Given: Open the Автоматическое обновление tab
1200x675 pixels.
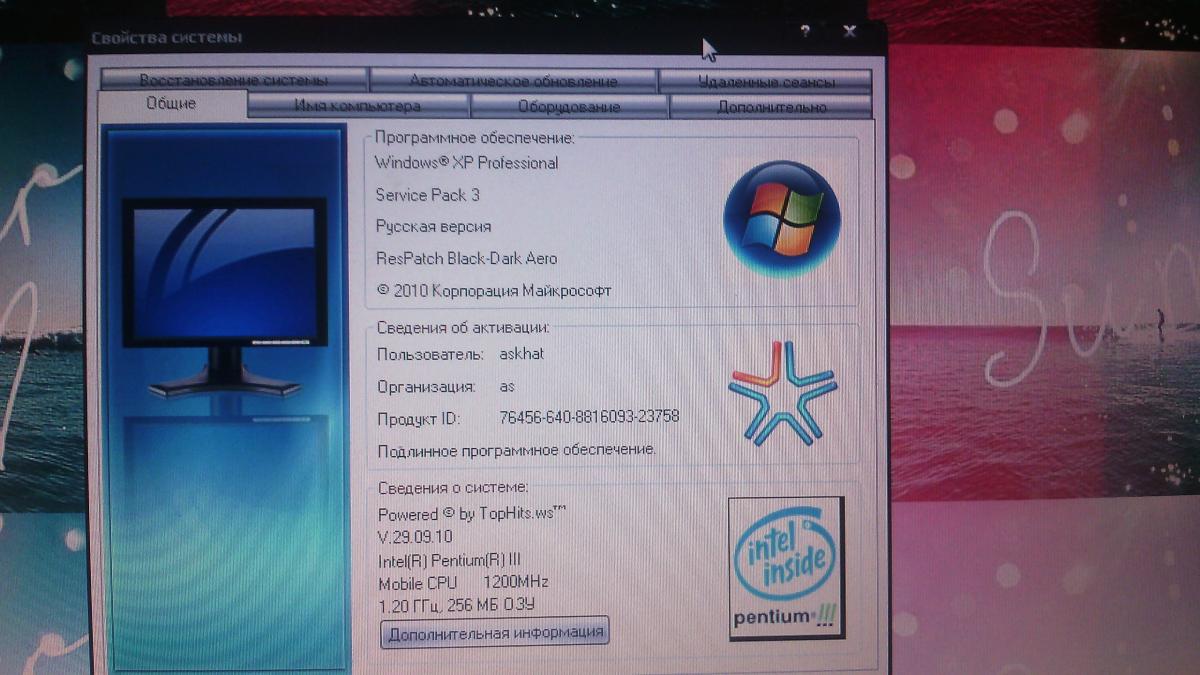Looking at the screenshot, I should click(x=513, y=80).
